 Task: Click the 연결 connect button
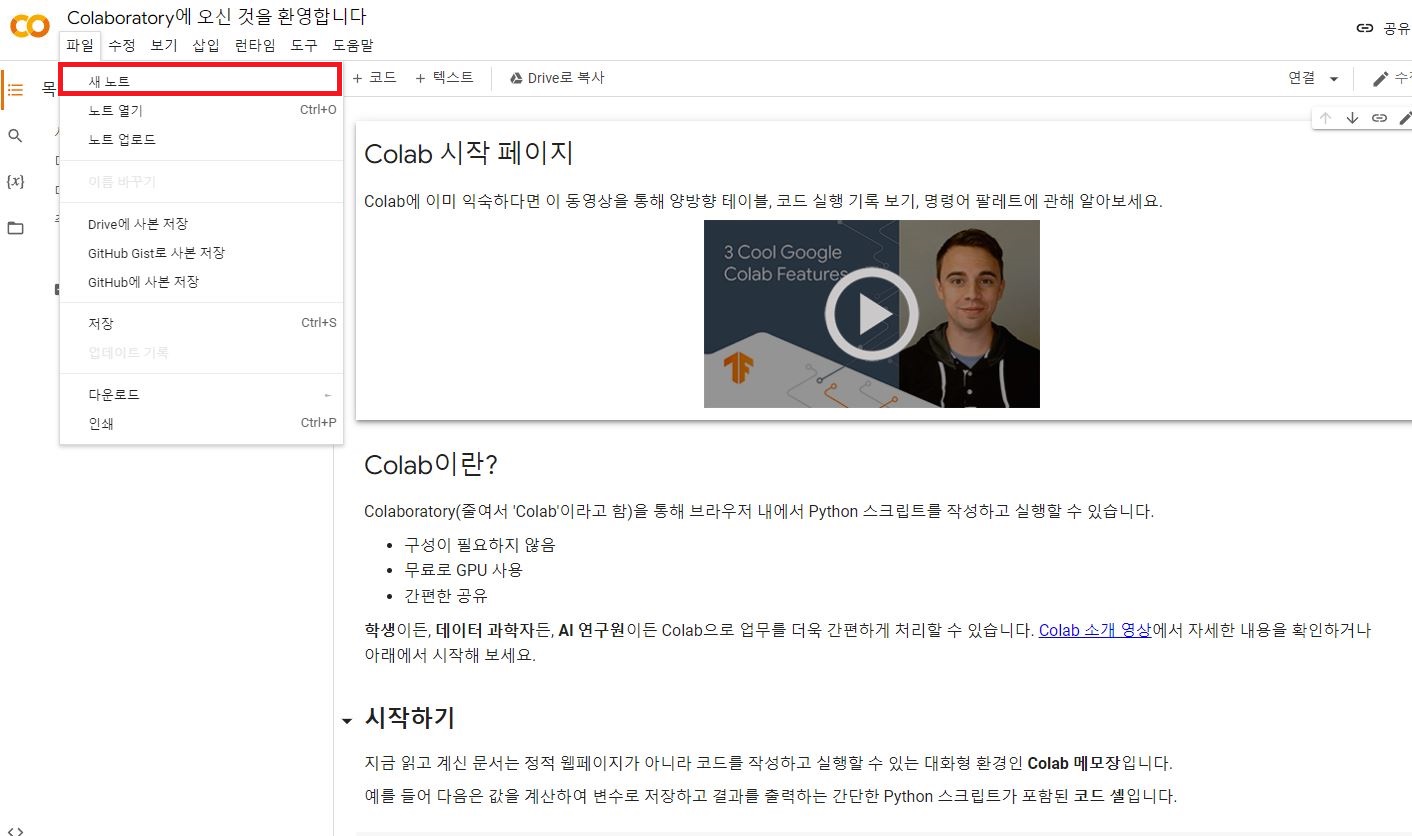[x=1301, y=78]
